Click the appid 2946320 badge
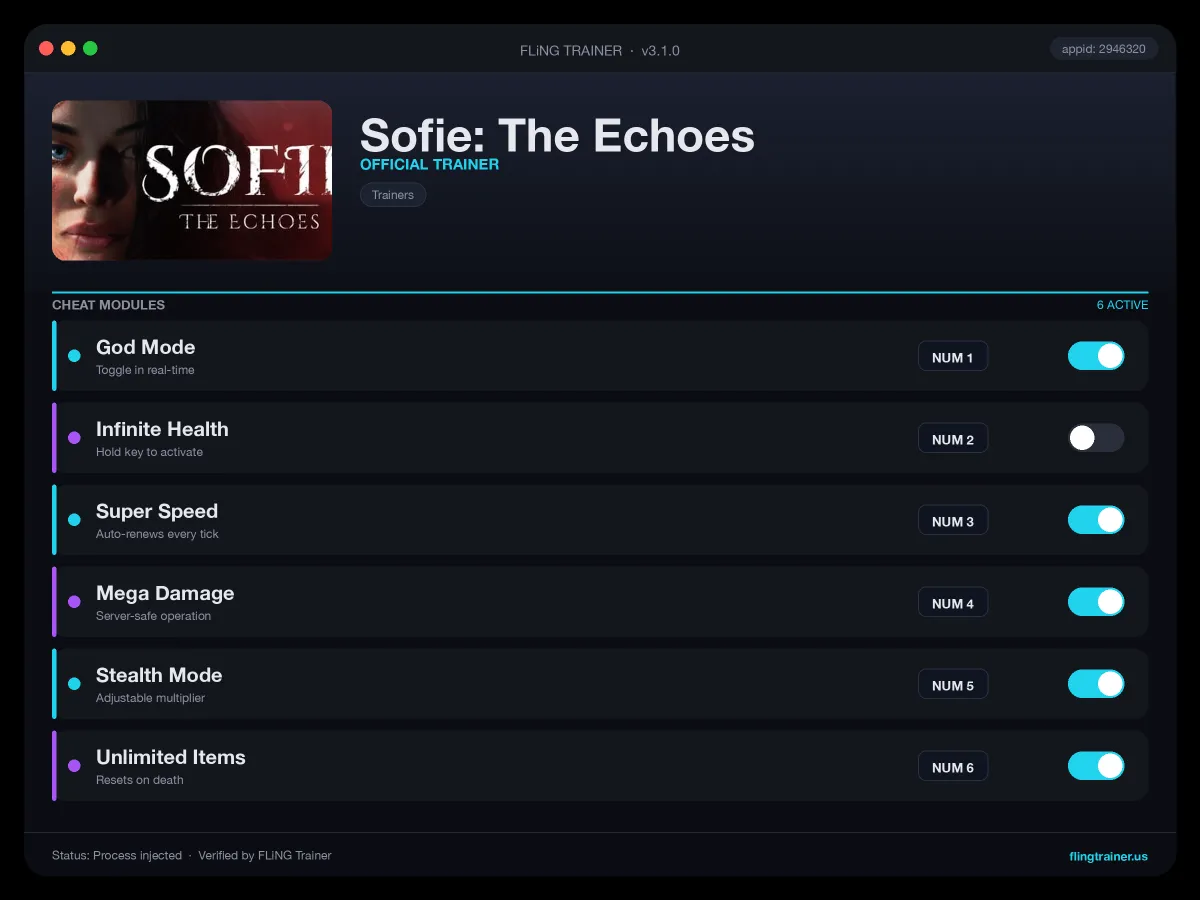Screen dimensions: 1200x900 click(1104, 48)
